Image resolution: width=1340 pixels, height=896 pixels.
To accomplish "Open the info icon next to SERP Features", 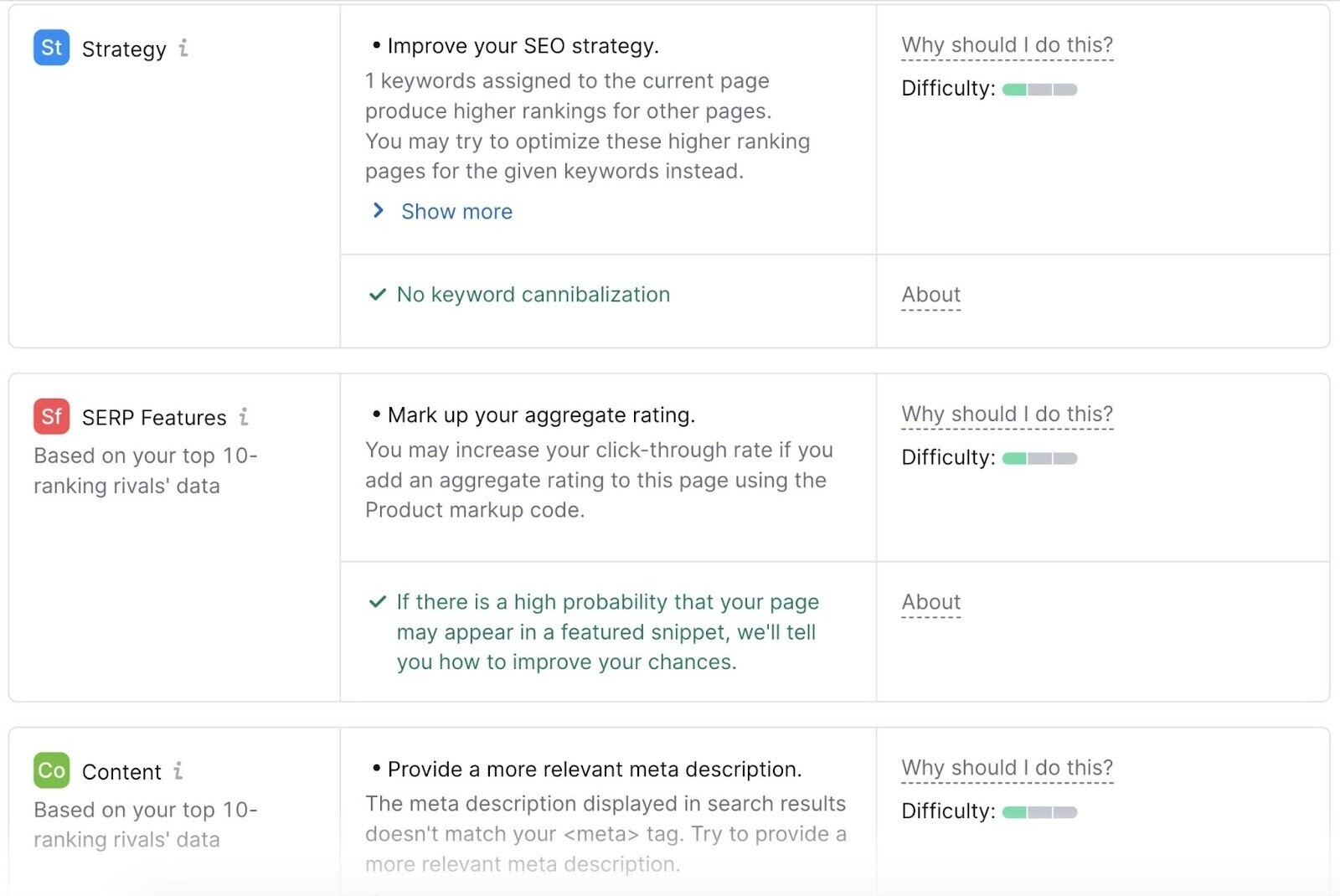I will (244, 417).
